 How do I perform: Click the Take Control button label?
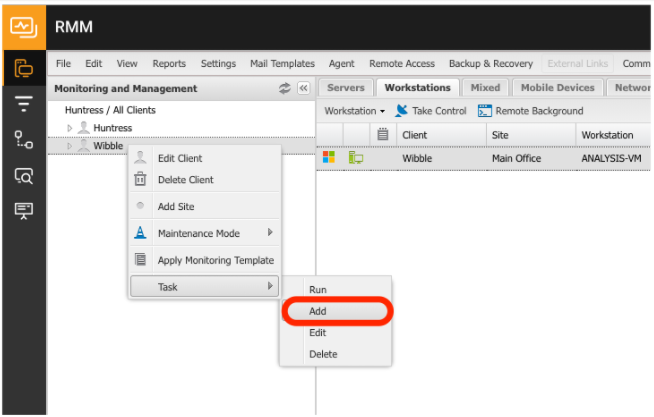[439, 111]
